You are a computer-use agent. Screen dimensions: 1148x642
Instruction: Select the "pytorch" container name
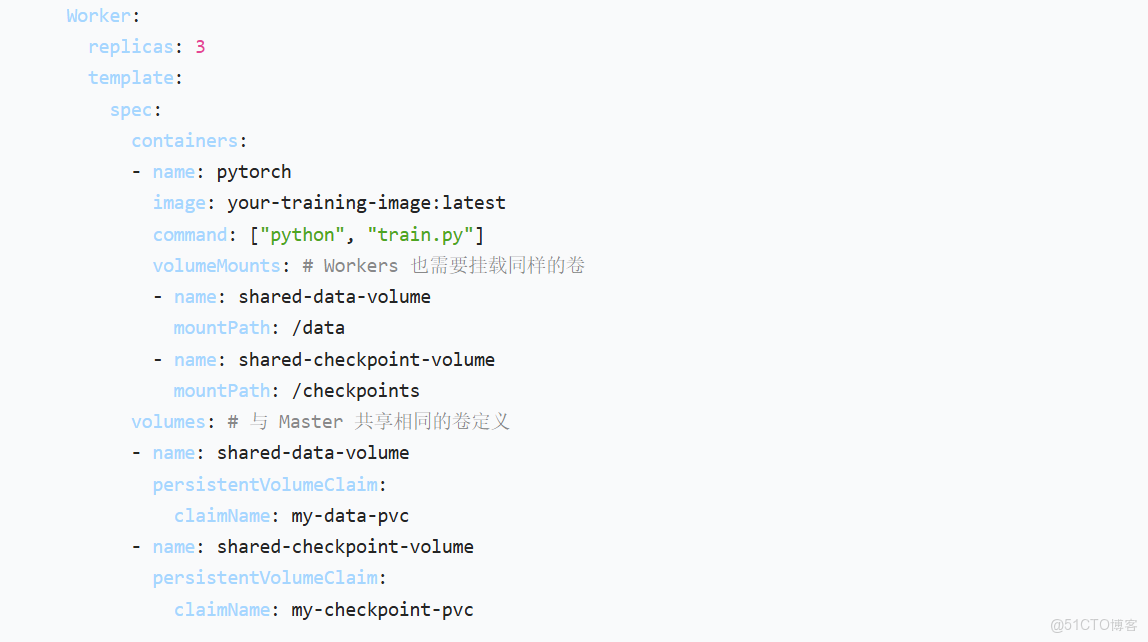pos(254,172)
